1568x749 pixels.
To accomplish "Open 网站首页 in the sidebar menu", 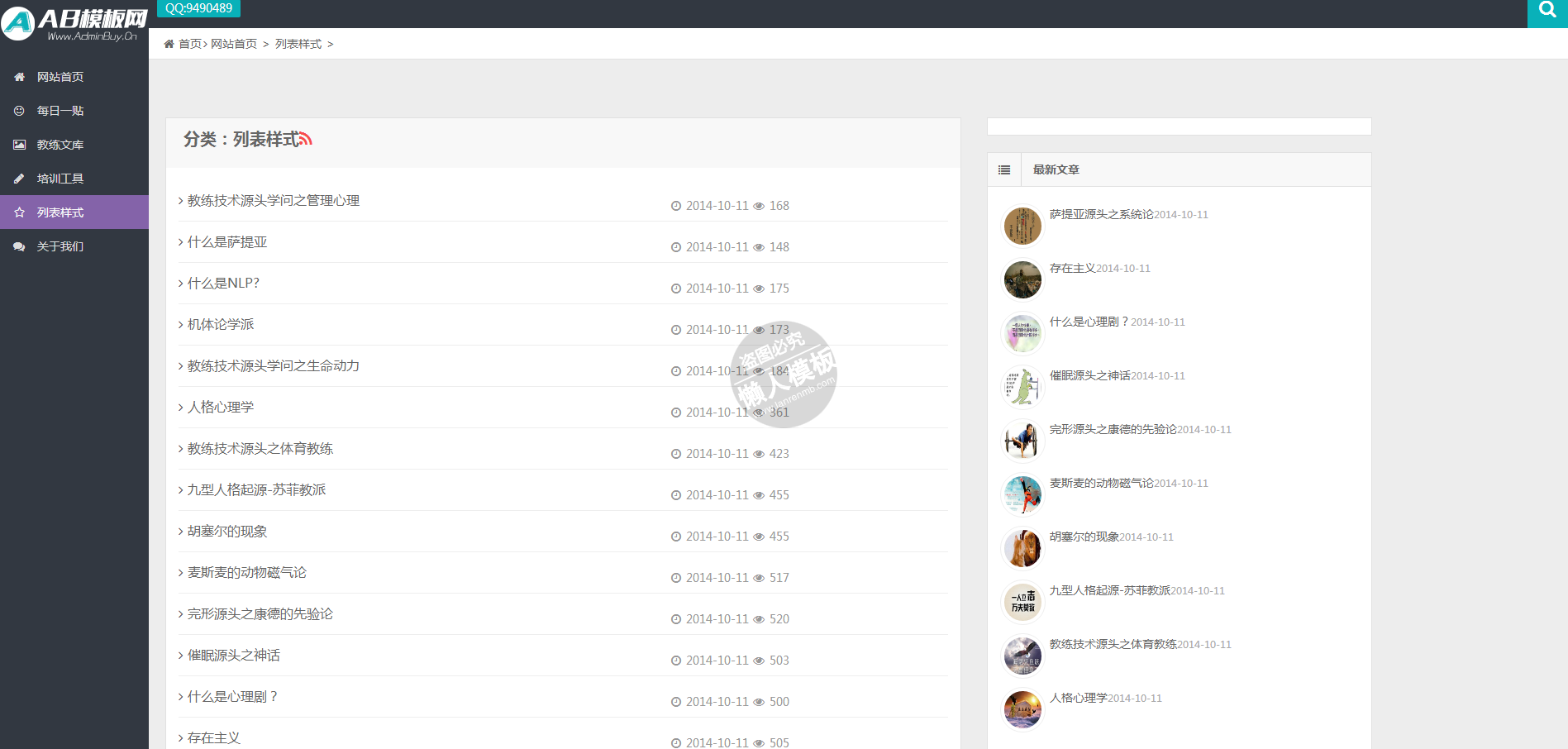I will tap(60, 77).
